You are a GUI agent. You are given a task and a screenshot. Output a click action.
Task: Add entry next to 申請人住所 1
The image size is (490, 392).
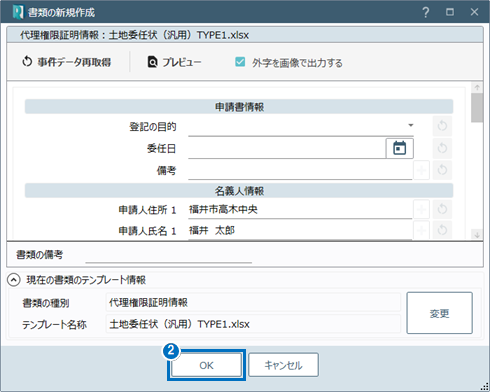tap(421, 210)
